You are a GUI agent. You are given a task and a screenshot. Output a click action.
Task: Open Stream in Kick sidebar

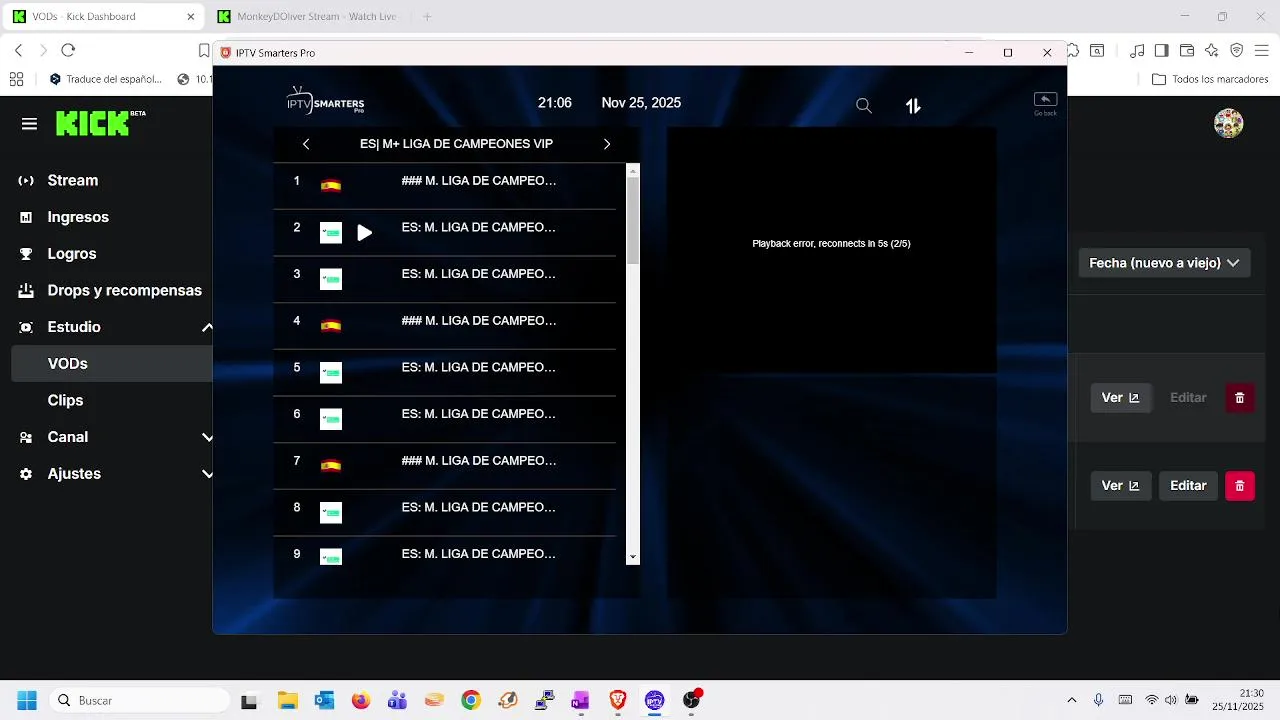(x=72, y=181)
